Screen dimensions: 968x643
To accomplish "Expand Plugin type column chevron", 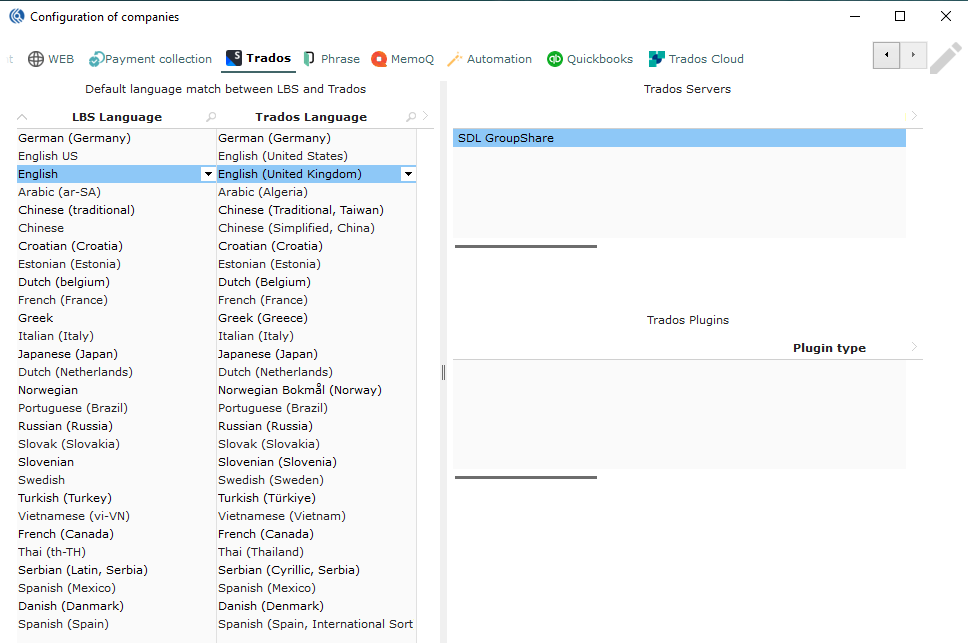I will (914, 347).
